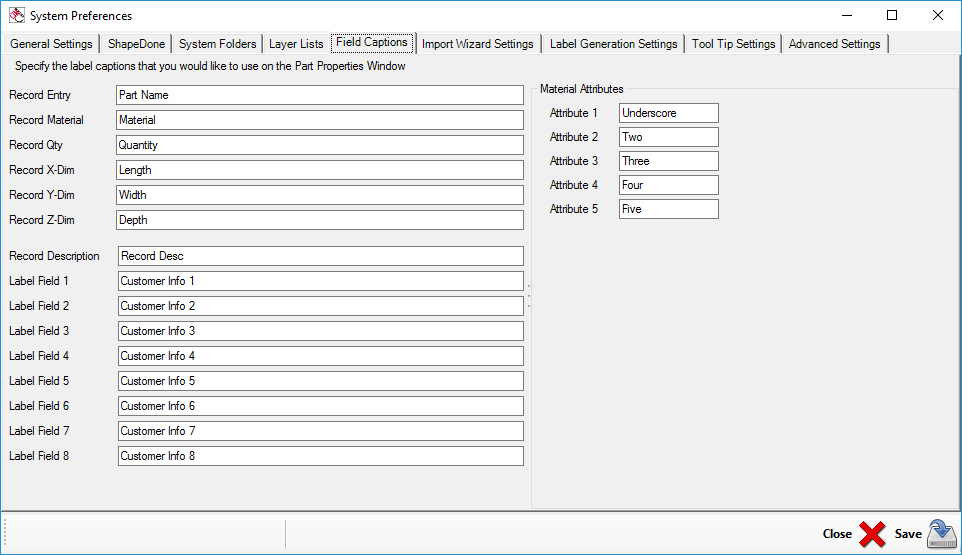Click Attribute 1 field containing Underscore
The image size is (962, 555).
point(669,113)
